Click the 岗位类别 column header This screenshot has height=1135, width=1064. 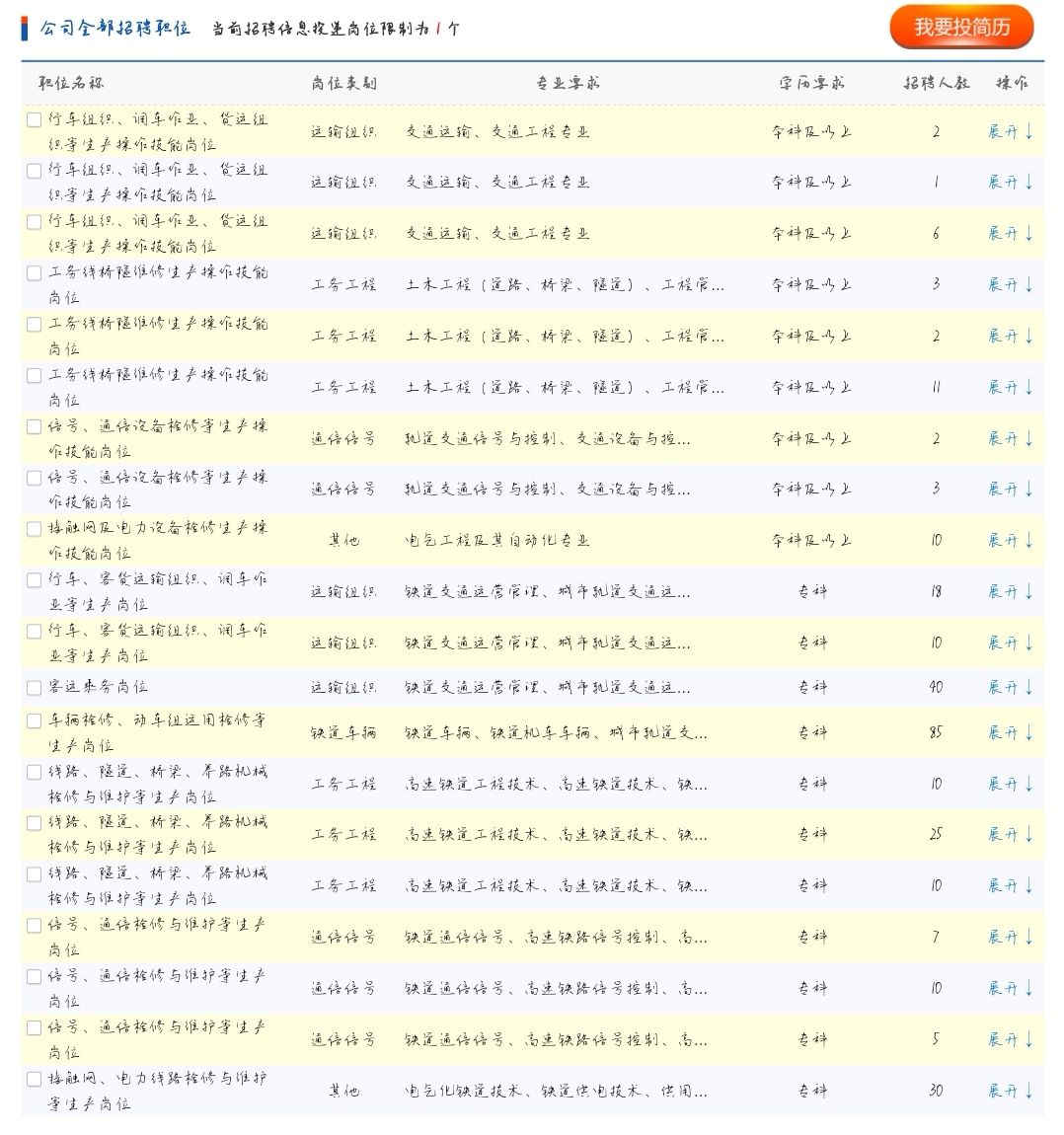(x=343, y=84)
